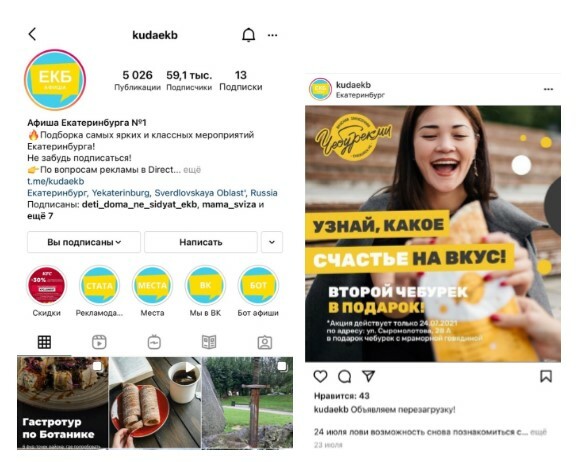Open profile three-dots options menu
Screen dimensions: 583x462
tap(273, 35)
